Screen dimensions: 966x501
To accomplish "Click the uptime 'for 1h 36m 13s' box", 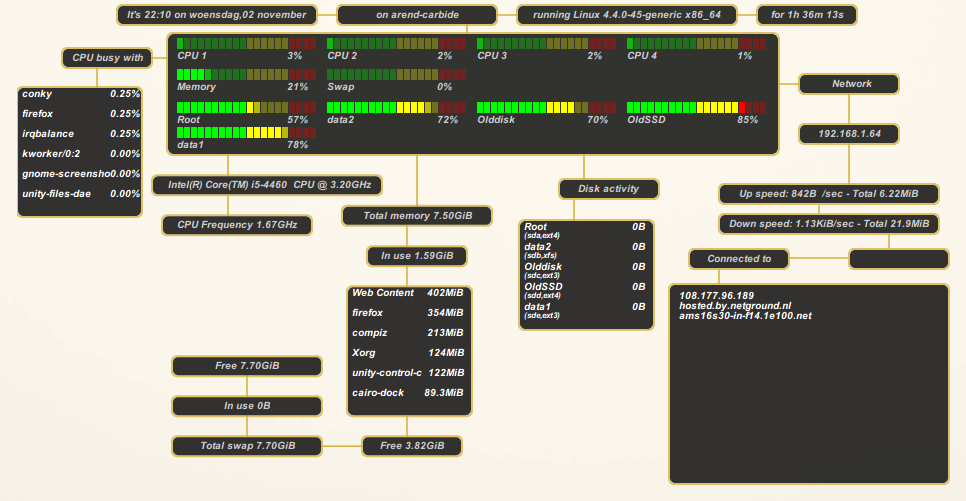I will (806, 15).
